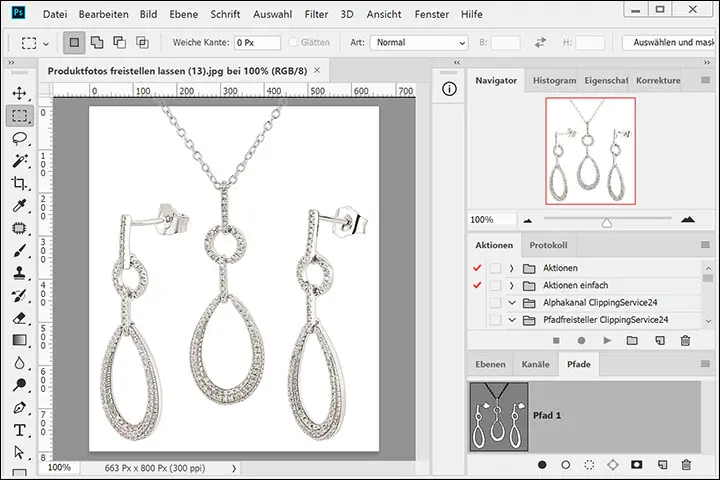720x480 pixels.
Task: Click Auswählen und maskieren button
Action: (668, 44)
